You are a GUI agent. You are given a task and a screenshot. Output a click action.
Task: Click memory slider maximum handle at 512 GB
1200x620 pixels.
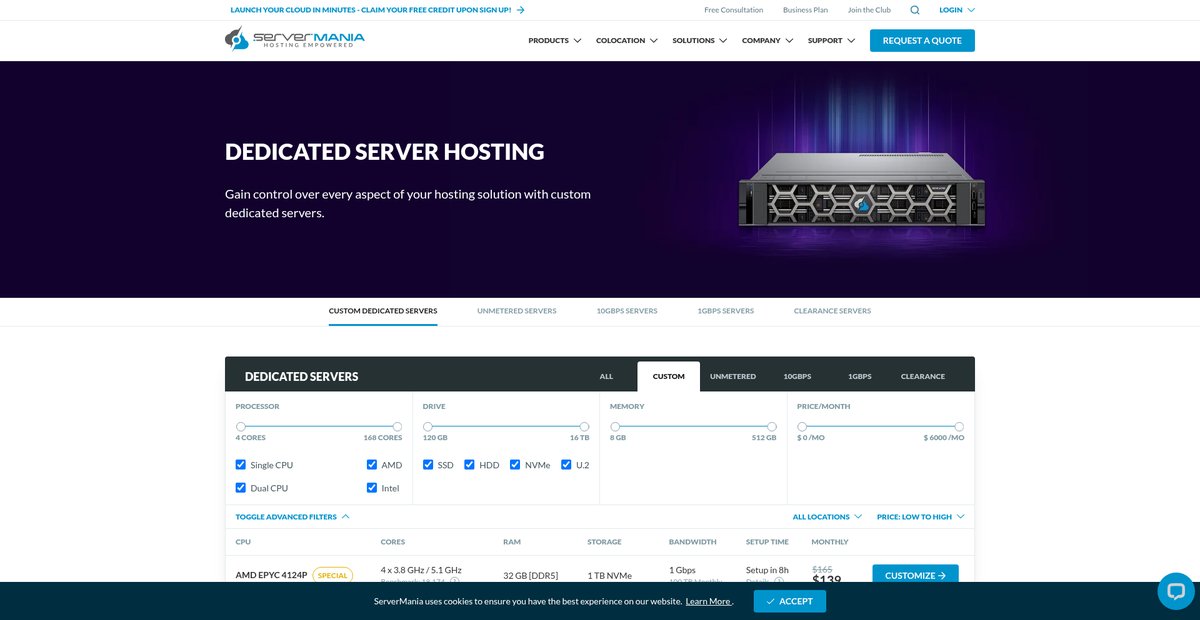point(772,426)
